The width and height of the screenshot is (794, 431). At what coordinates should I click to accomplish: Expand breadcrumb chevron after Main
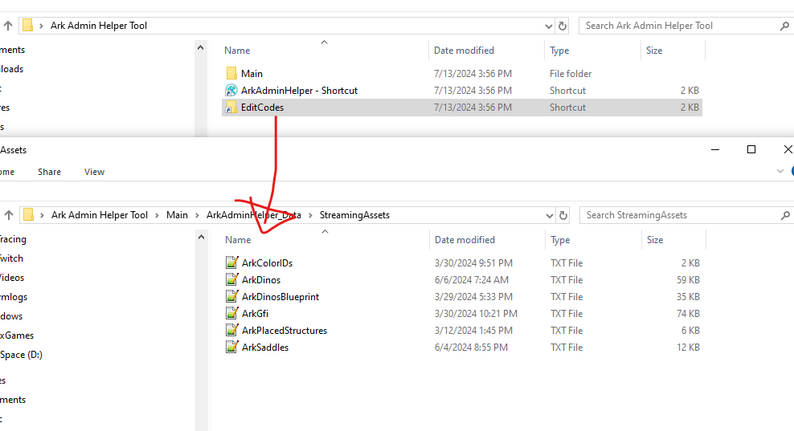(197, 215)
